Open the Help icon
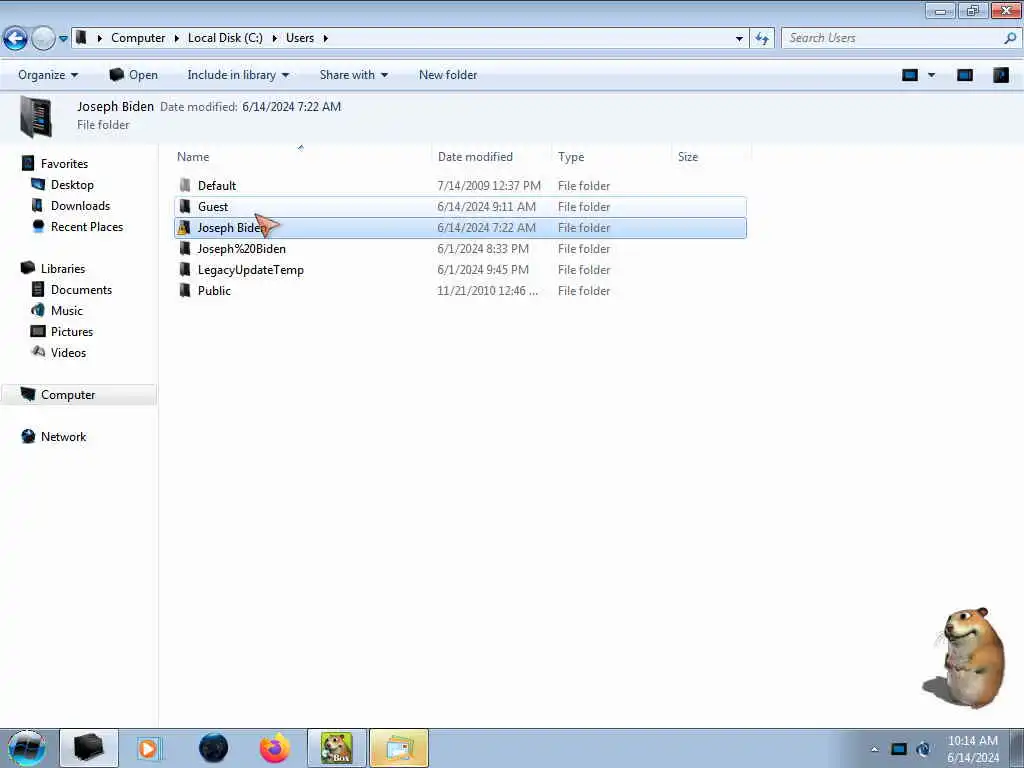Screen dimensions: 1024x768 1000,75
